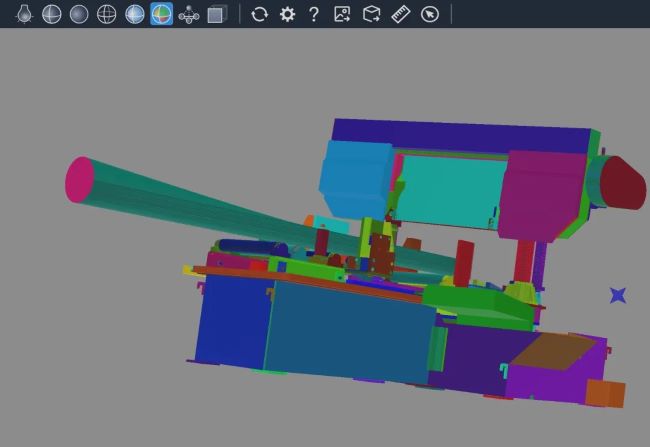Click the save image snapshot icon

(x=342, y=14)
